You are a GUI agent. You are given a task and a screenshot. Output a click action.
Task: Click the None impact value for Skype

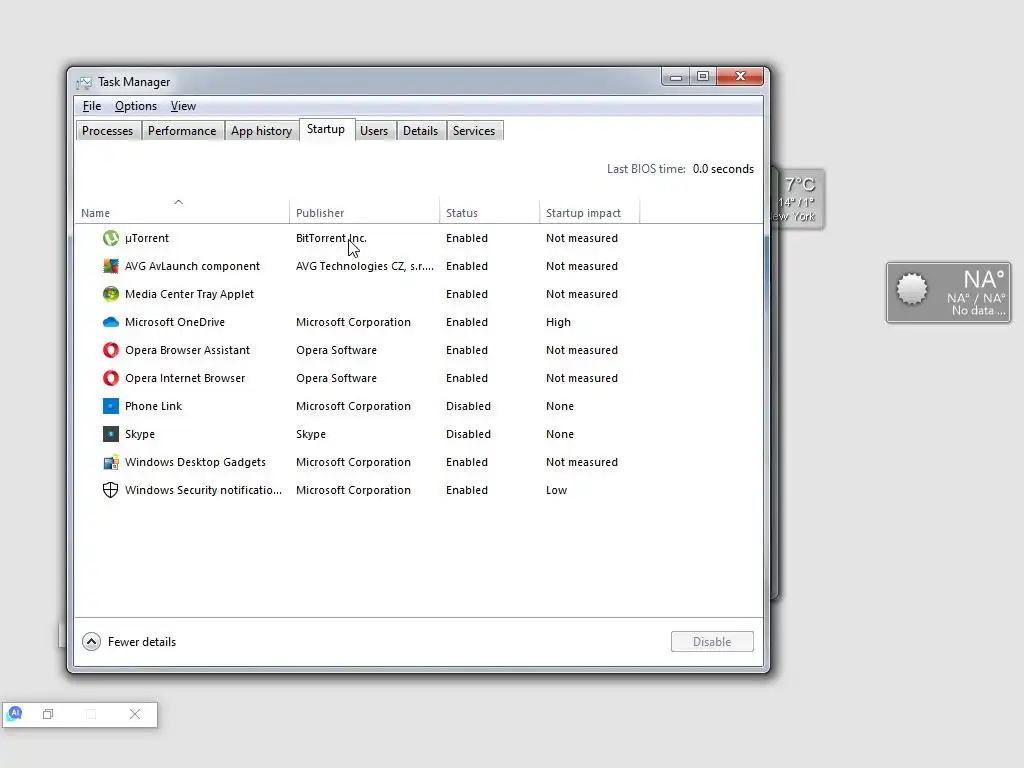560,434
